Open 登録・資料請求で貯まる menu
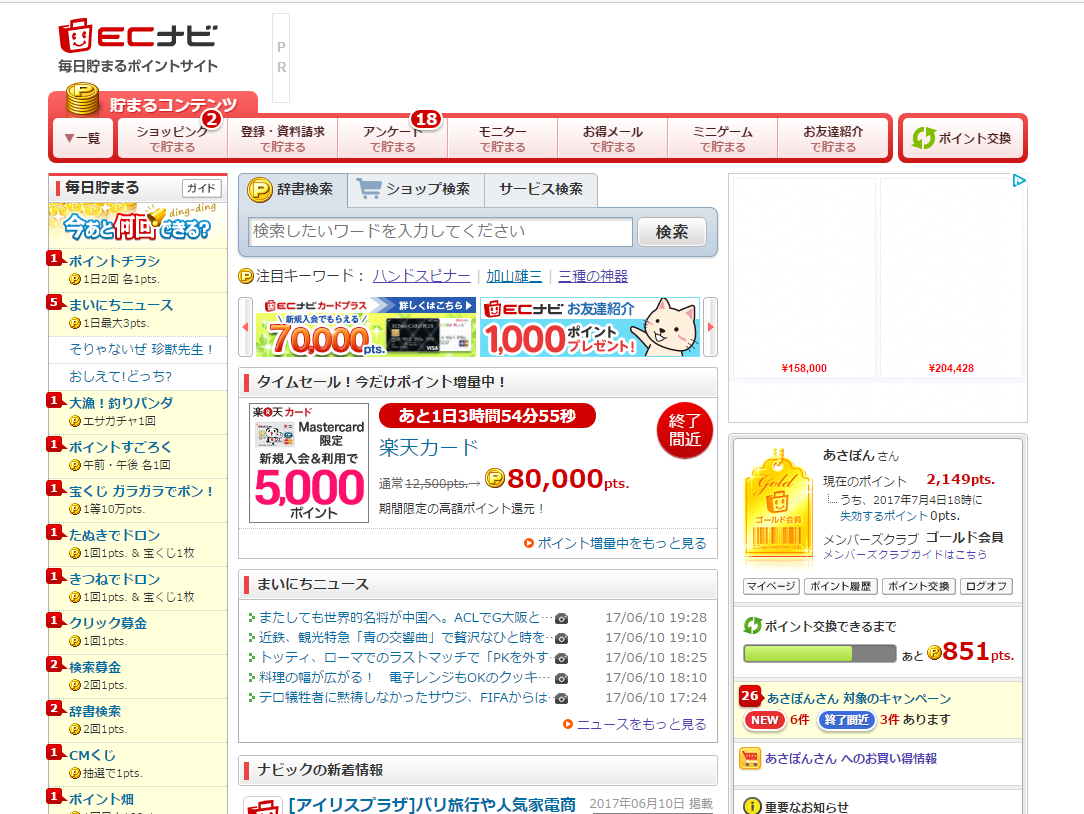This screenshot has height=814, width=1084. coord(282,138)
